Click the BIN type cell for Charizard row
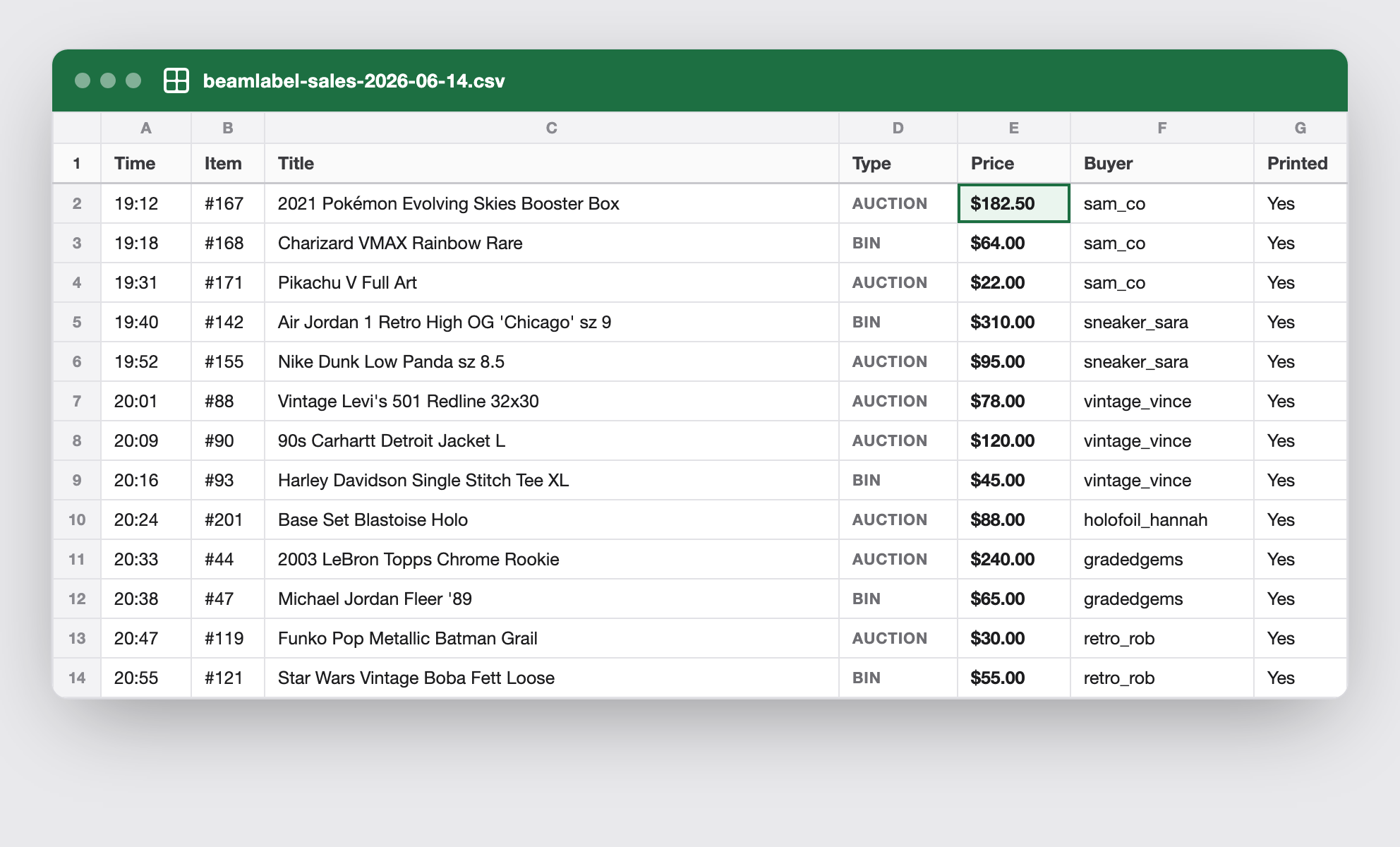The image size is (1400, 847). point(898,243)
